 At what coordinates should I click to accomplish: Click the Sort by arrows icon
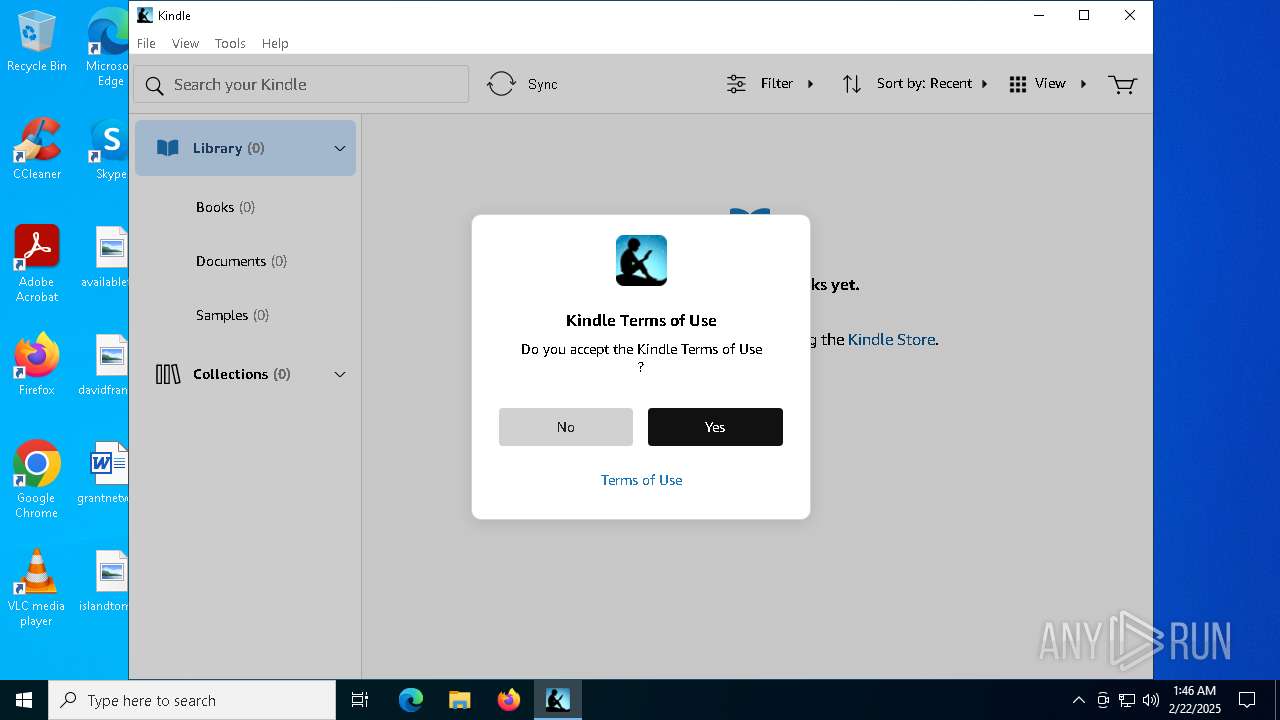[851, 84]
